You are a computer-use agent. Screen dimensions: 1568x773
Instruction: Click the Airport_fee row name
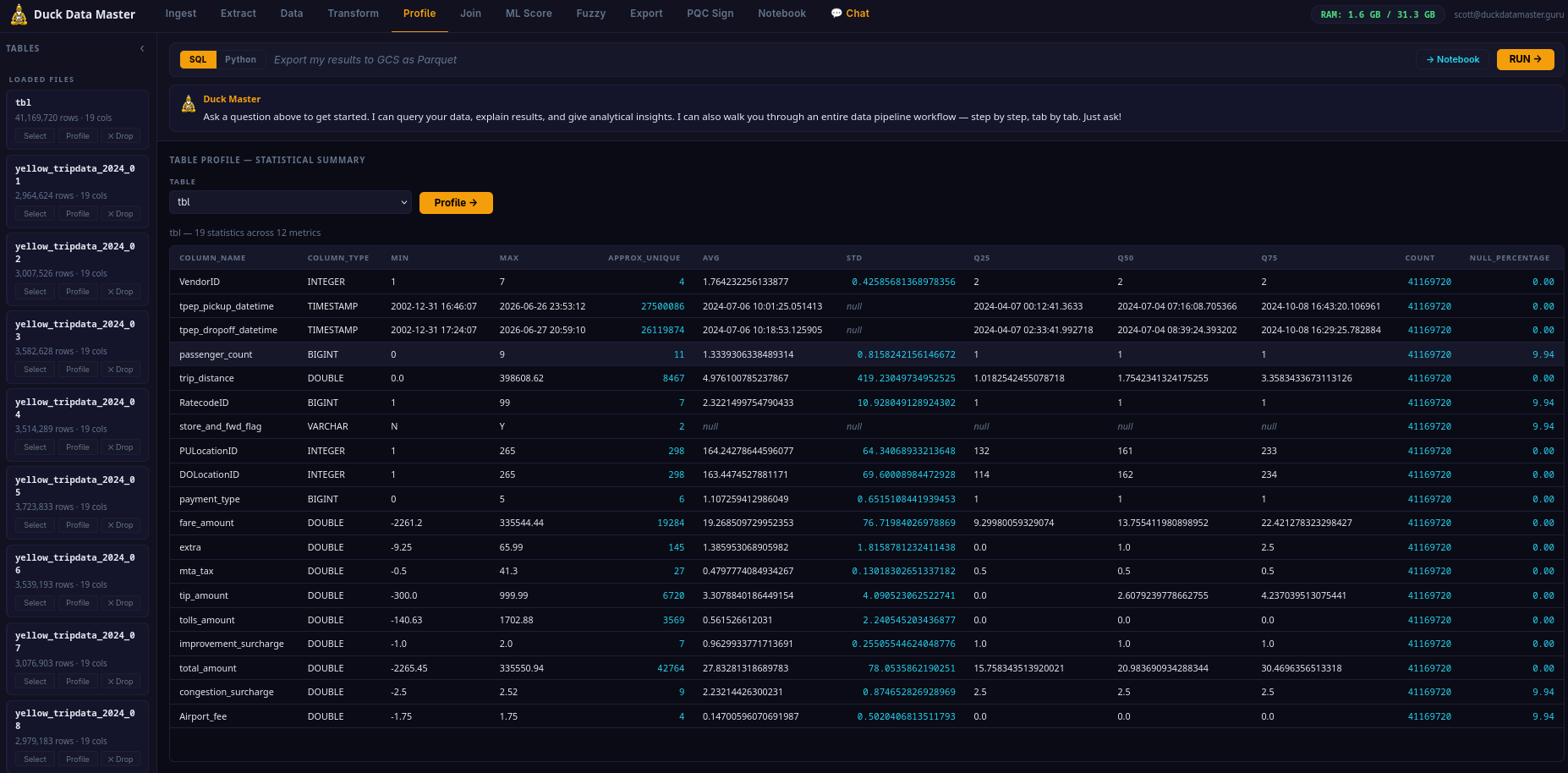(203, 716)
